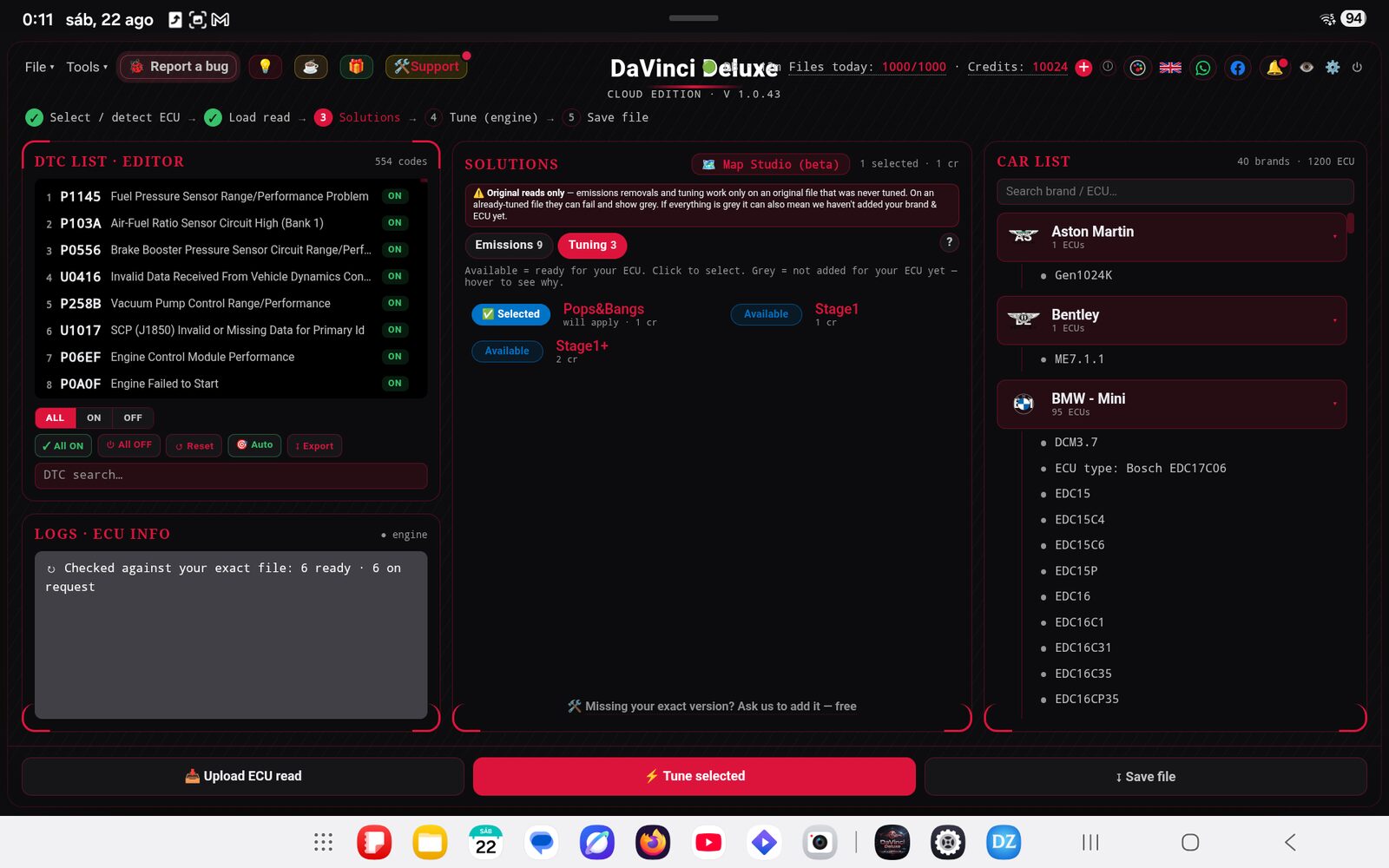Image resolution: width=1389 pixels, height=868 pixels.
Task: Filter DTC list by ALL
Action: (x=55, y=418)
